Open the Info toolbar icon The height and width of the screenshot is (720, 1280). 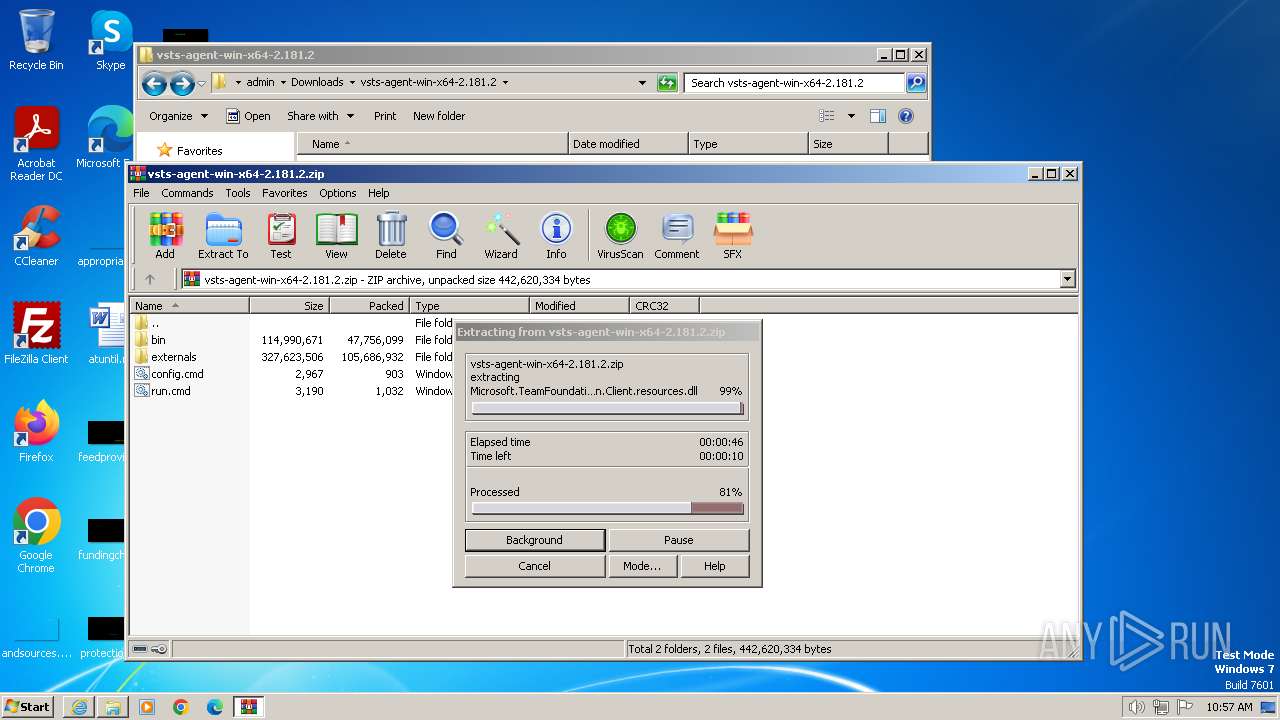[556, 236]
